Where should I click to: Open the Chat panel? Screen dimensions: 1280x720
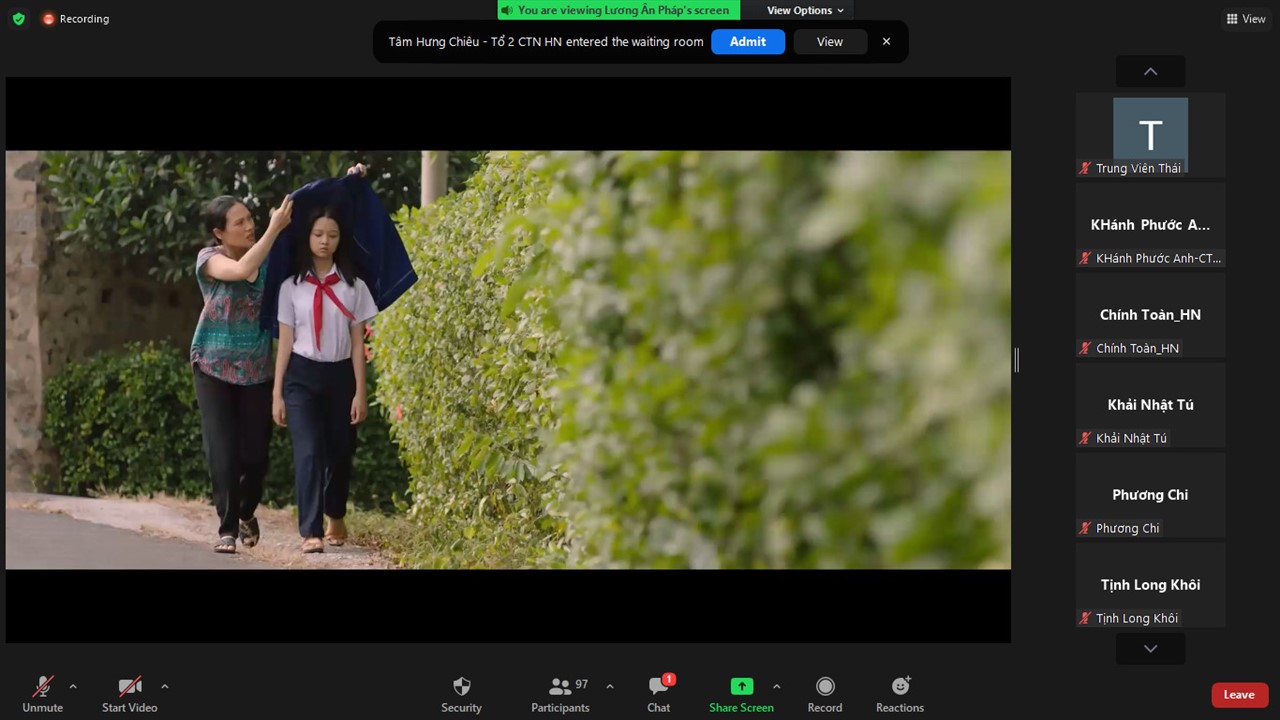[658, 693]
